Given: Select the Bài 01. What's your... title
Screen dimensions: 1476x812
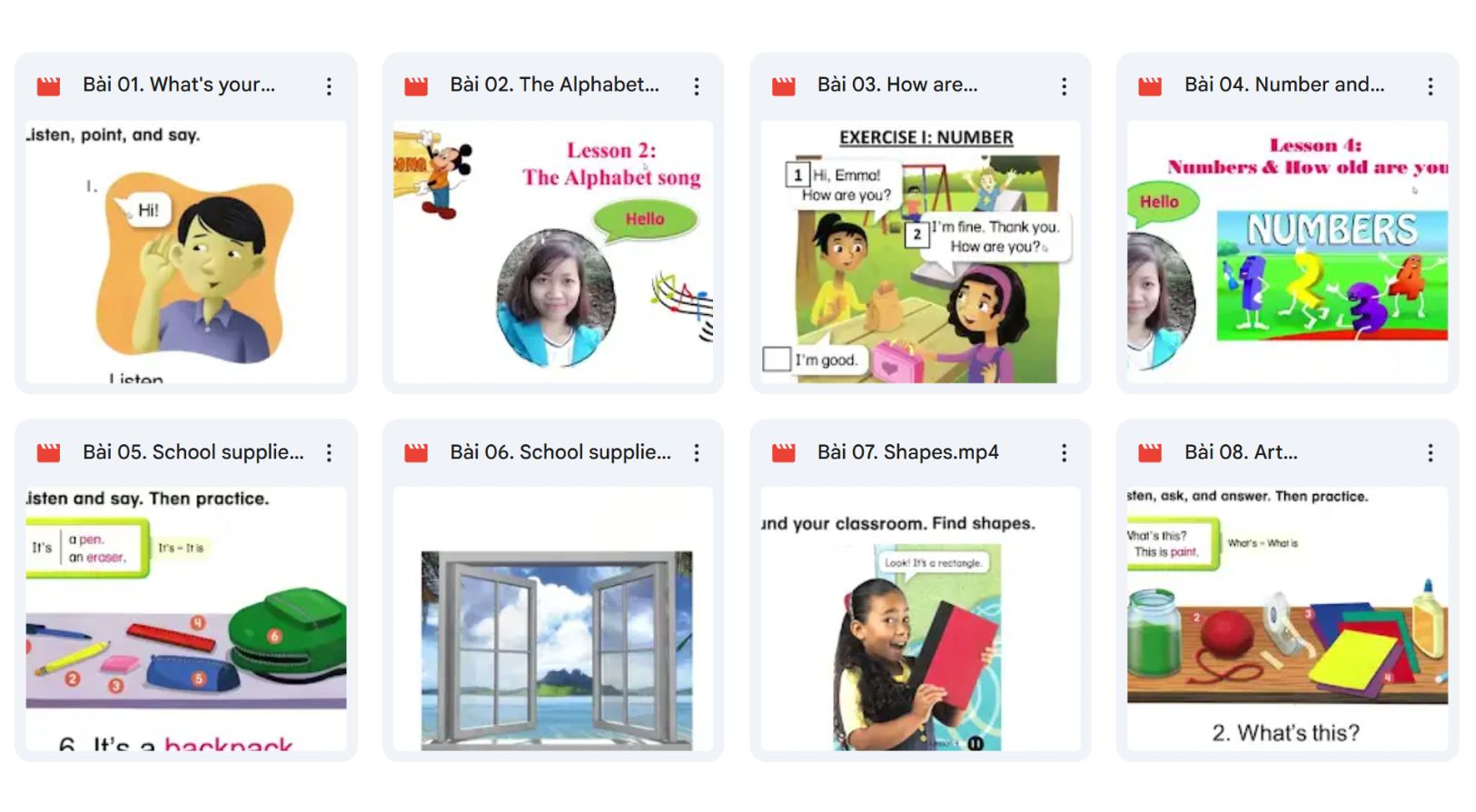Looking at the screenshot, I should tap(179, 84).
